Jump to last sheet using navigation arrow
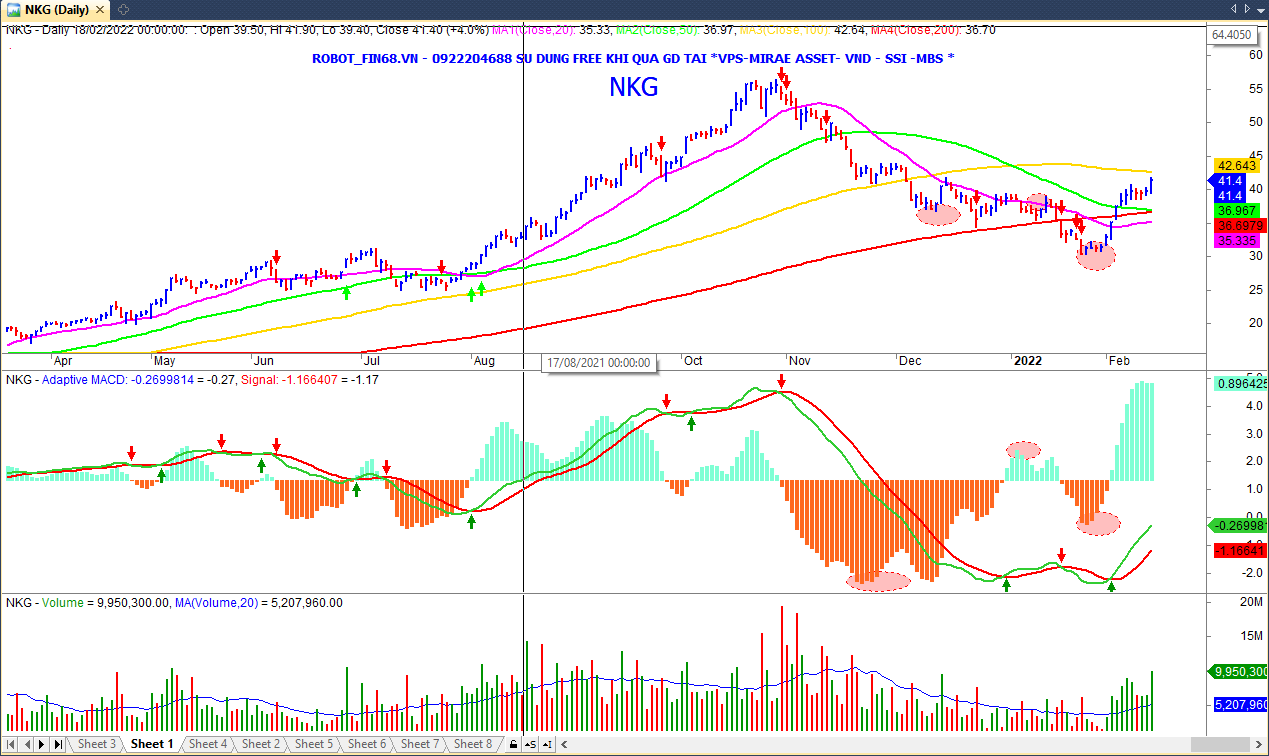 tap(58, 744)
